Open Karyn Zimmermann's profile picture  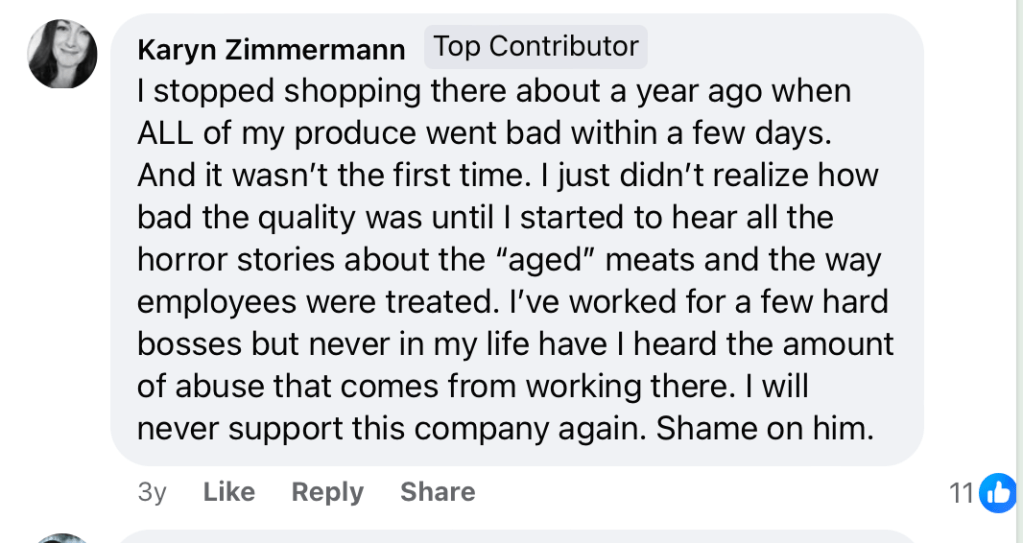62,54
